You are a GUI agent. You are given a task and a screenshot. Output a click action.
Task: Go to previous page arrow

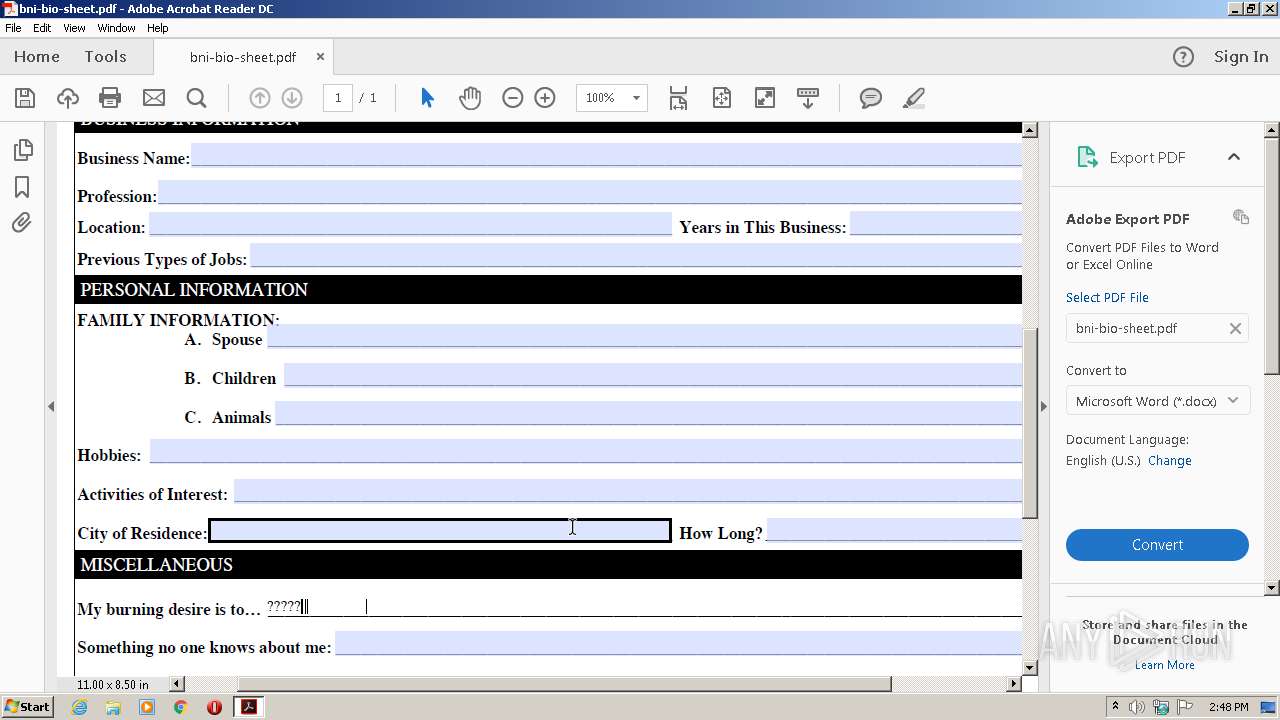pos(259,98)
